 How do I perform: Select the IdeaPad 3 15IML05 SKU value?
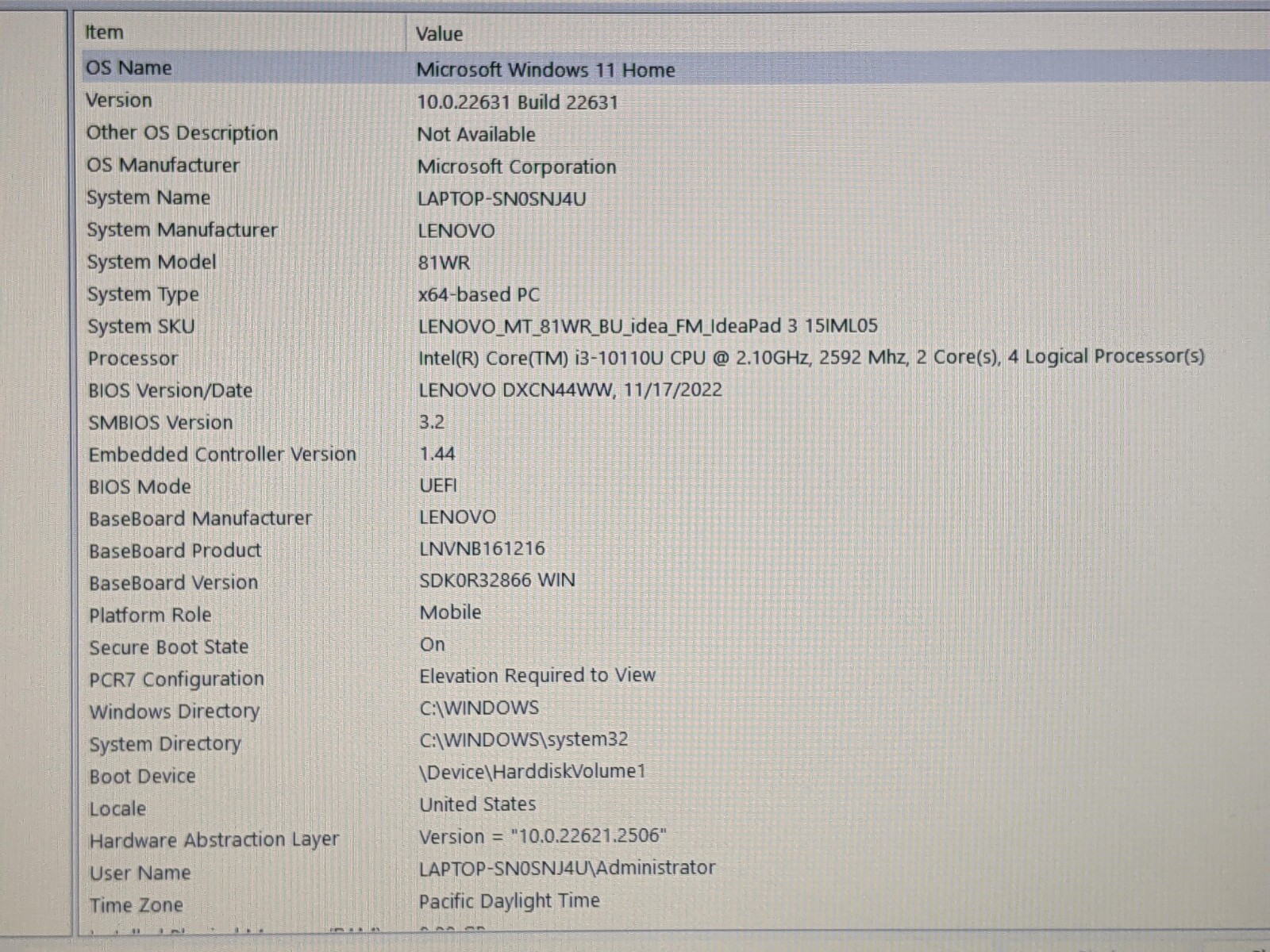[648, 326]
